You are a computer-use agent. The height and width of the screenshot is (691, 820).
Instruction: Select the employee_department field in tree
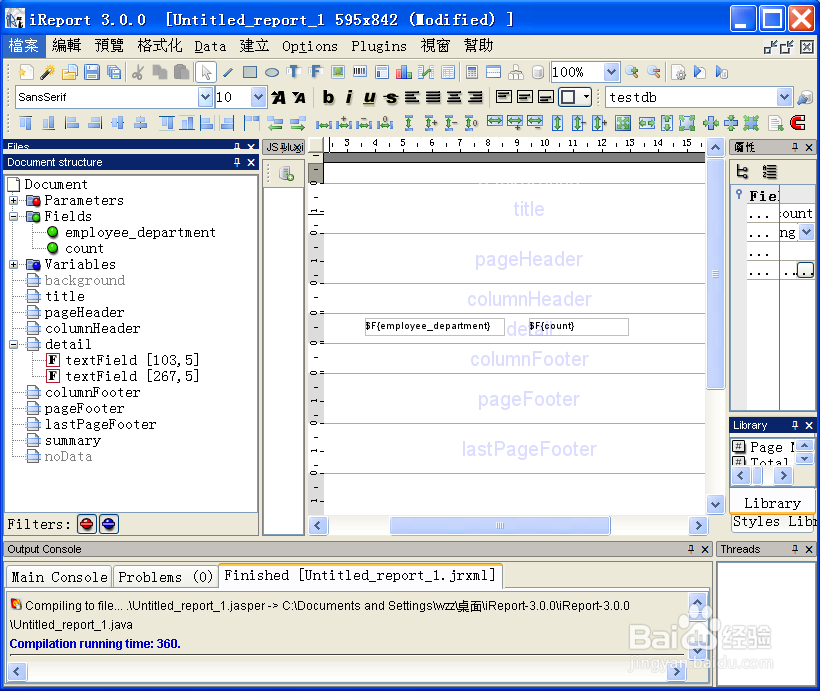(x=140, y=232)
